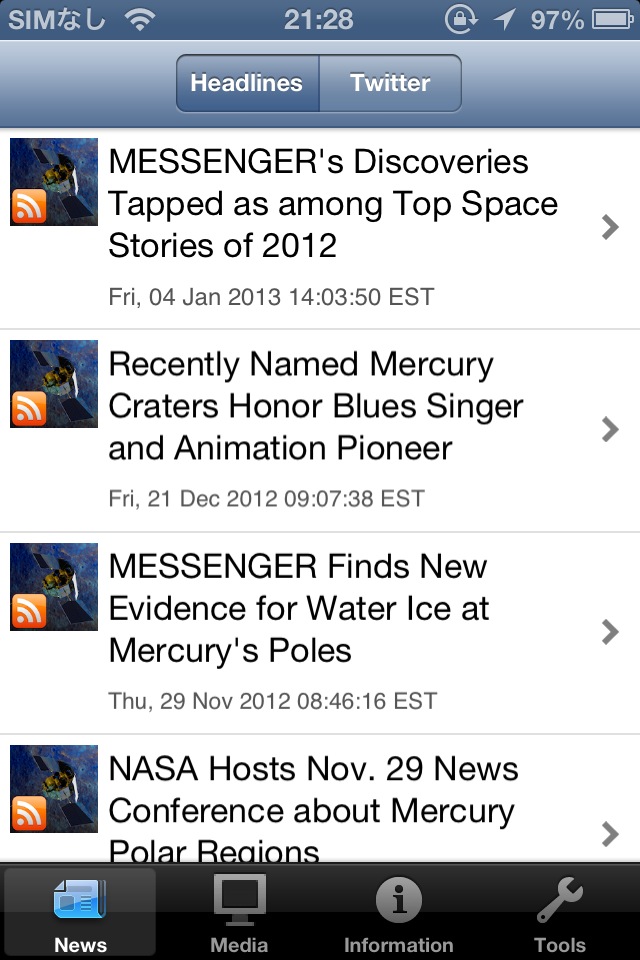640x960 pixels.
Task: Tap thumbnail next to NASA Hosts story
Action: click(x=54, y=789)
